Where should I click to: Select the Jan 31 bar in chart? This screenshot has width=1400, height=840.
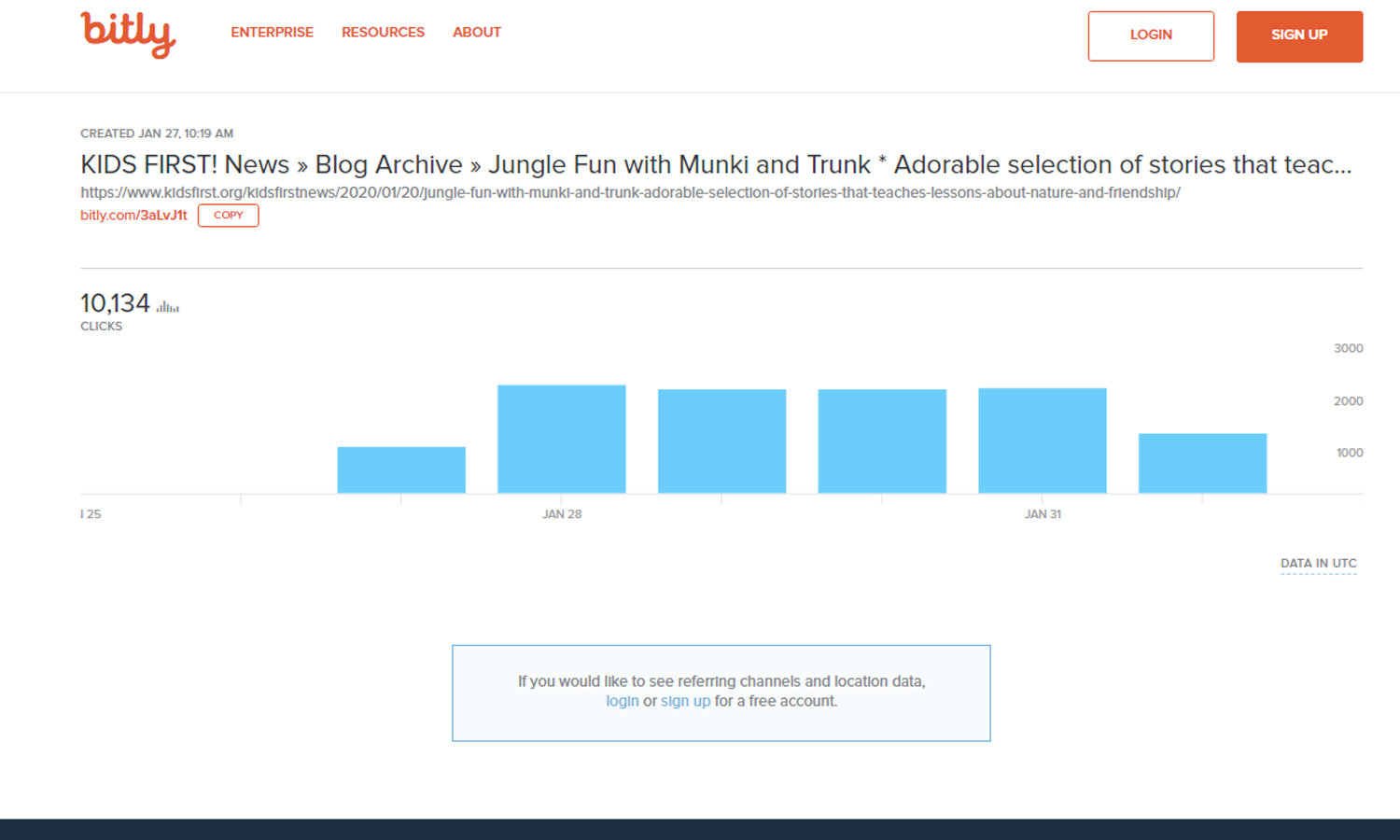(x=1043, y=441)
